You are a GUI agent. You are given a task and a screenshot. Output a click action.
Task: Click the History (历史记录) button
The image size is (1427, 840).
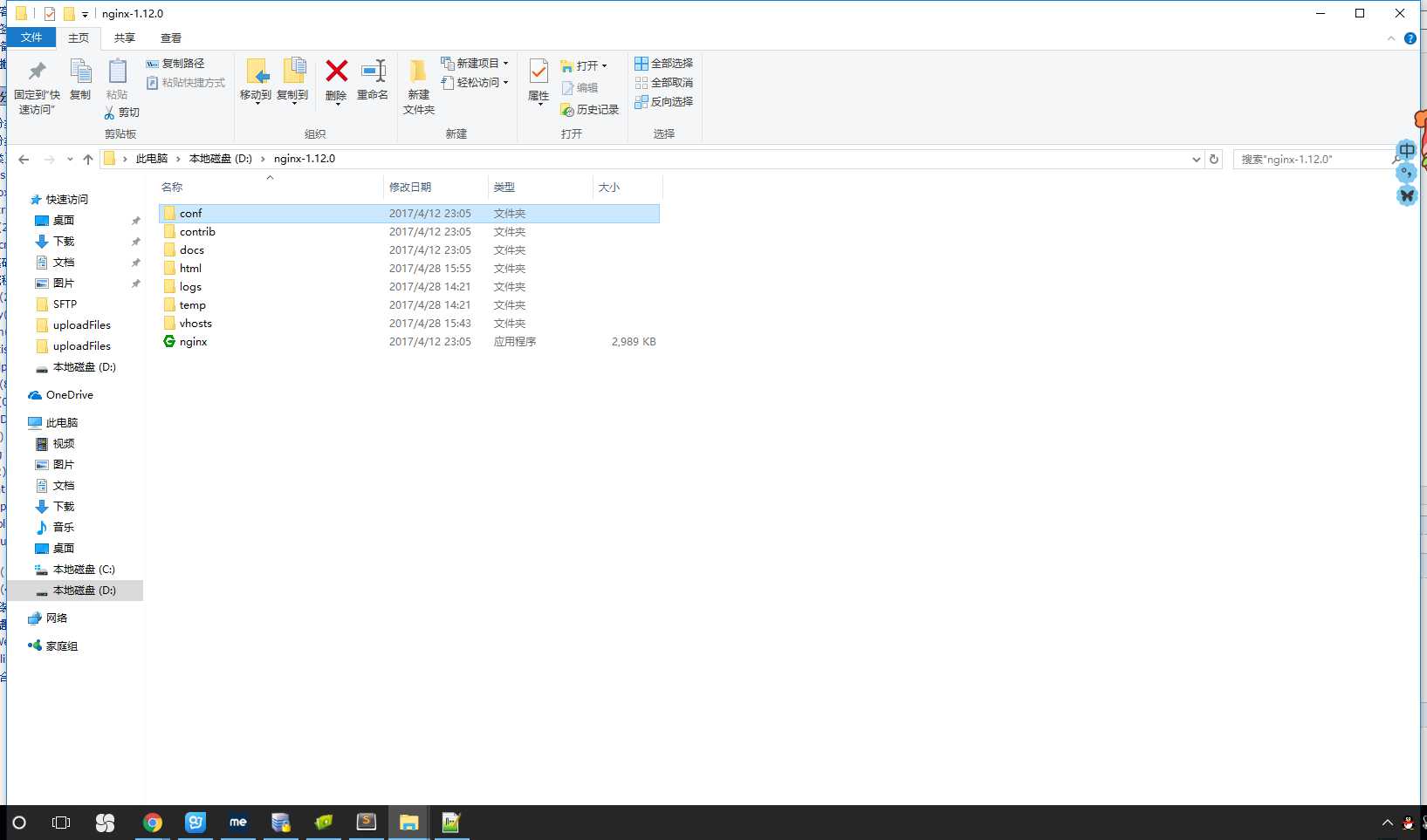point(590,110)
